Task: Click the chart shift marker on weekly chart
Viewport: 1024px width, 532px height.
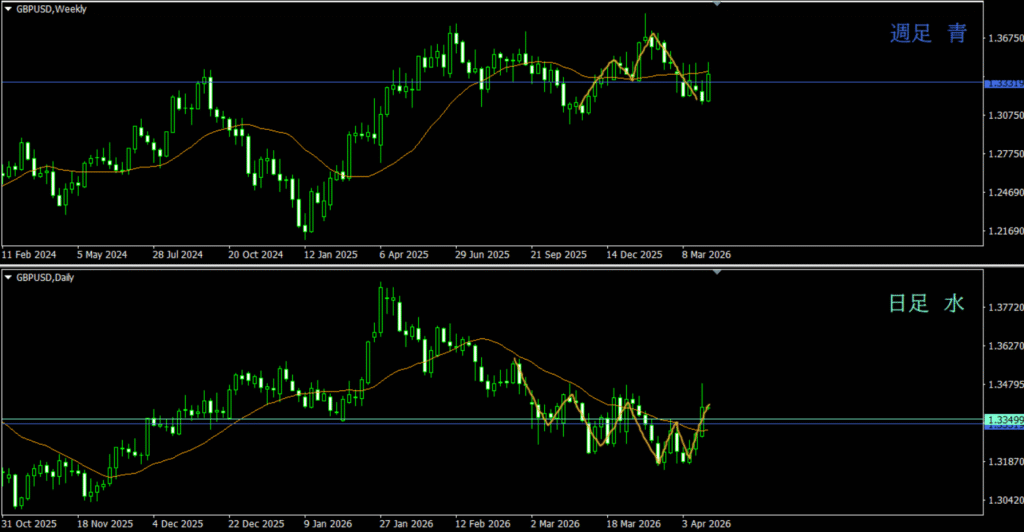Action: click(716, 4)
